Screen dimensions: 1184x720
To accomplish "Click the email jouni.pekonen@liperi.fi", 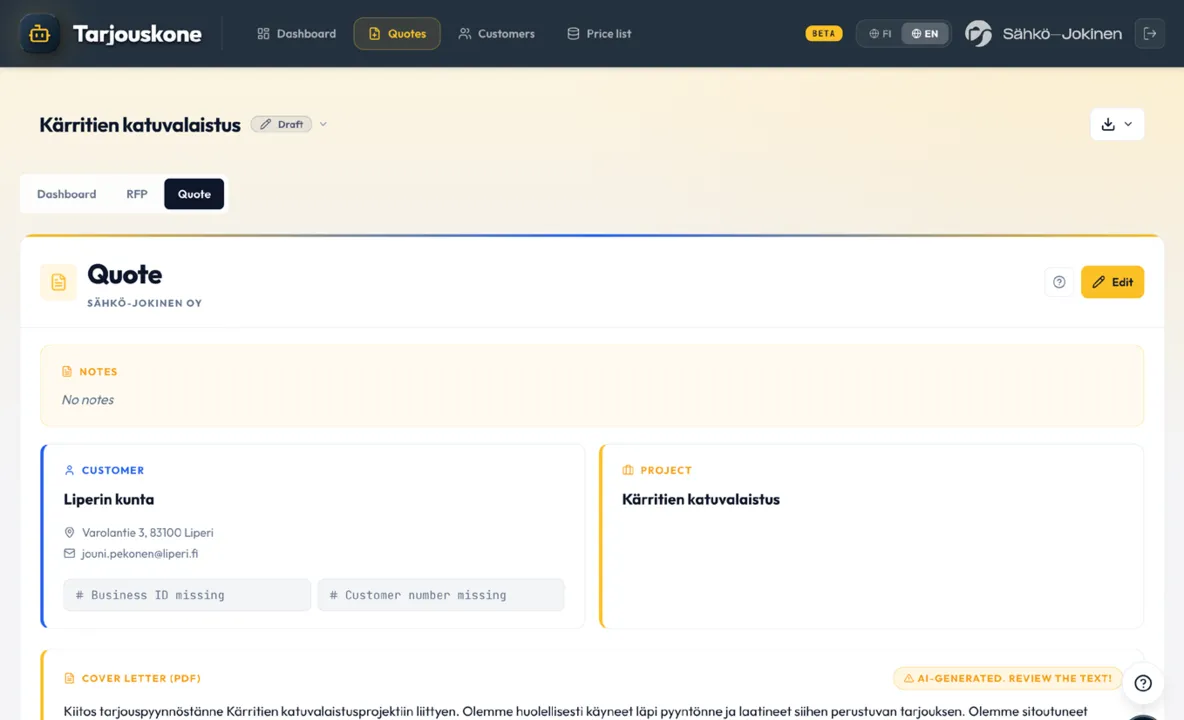I will coord(140,554).
